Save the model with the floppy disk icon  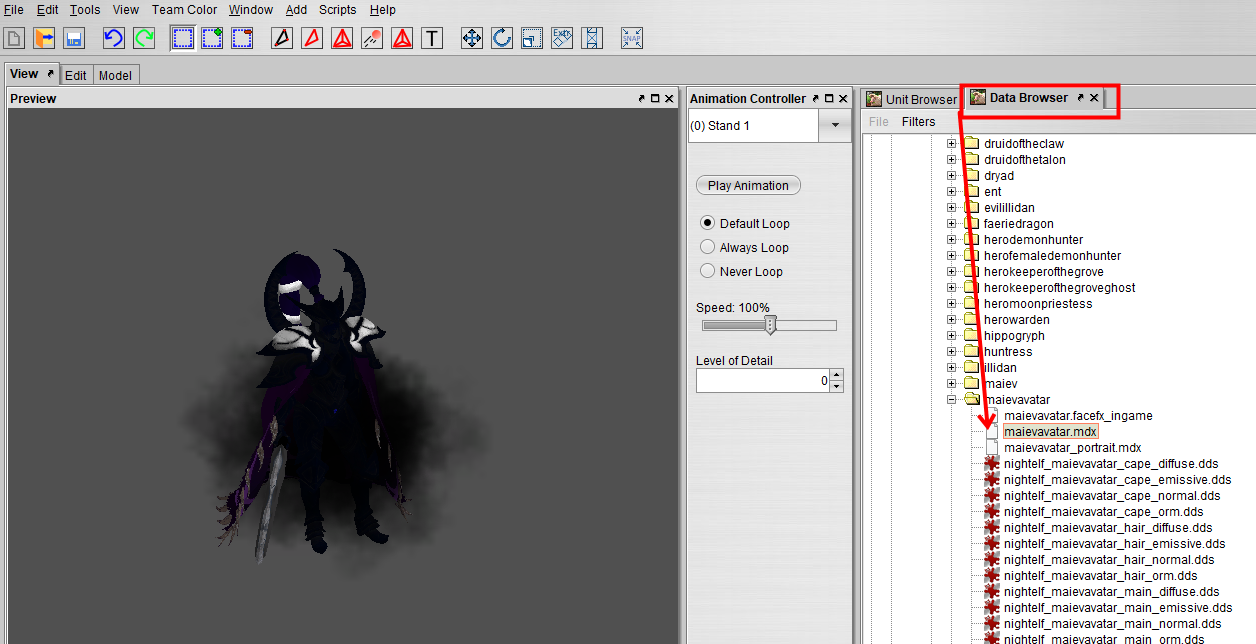click(74, 38)
